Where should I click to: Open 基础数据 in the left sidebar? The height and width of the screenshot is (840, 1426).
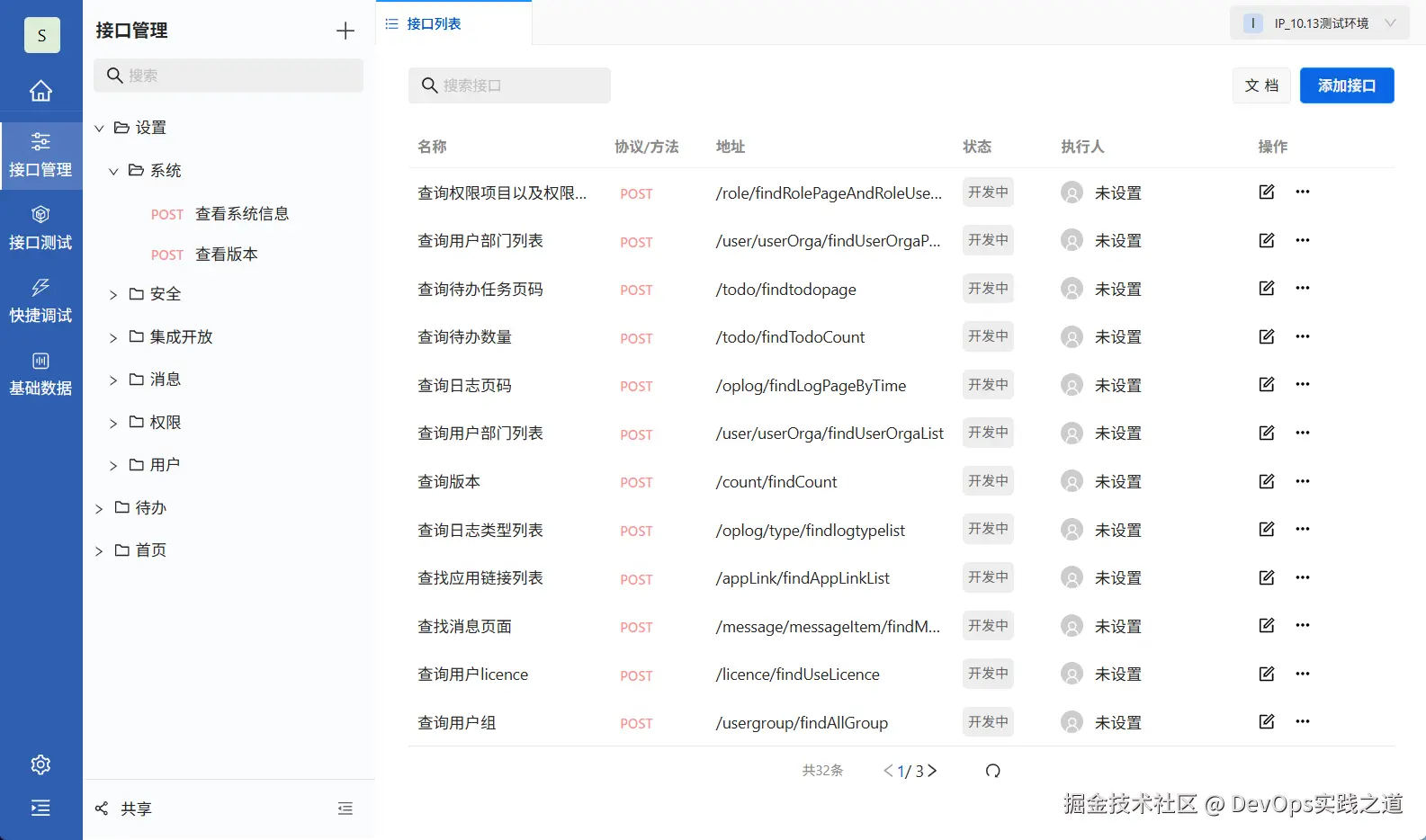[40, 374]
